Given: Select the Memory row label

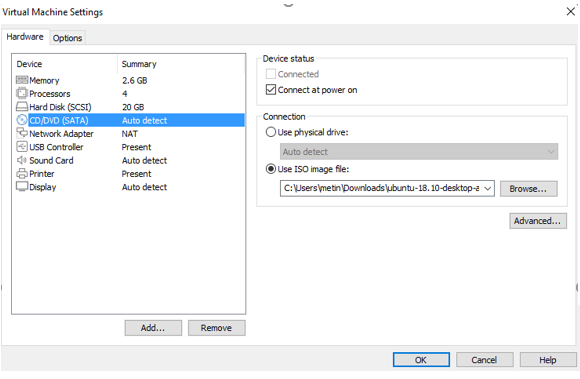Looking at the screenshot, I should click(x=44, y=81).
